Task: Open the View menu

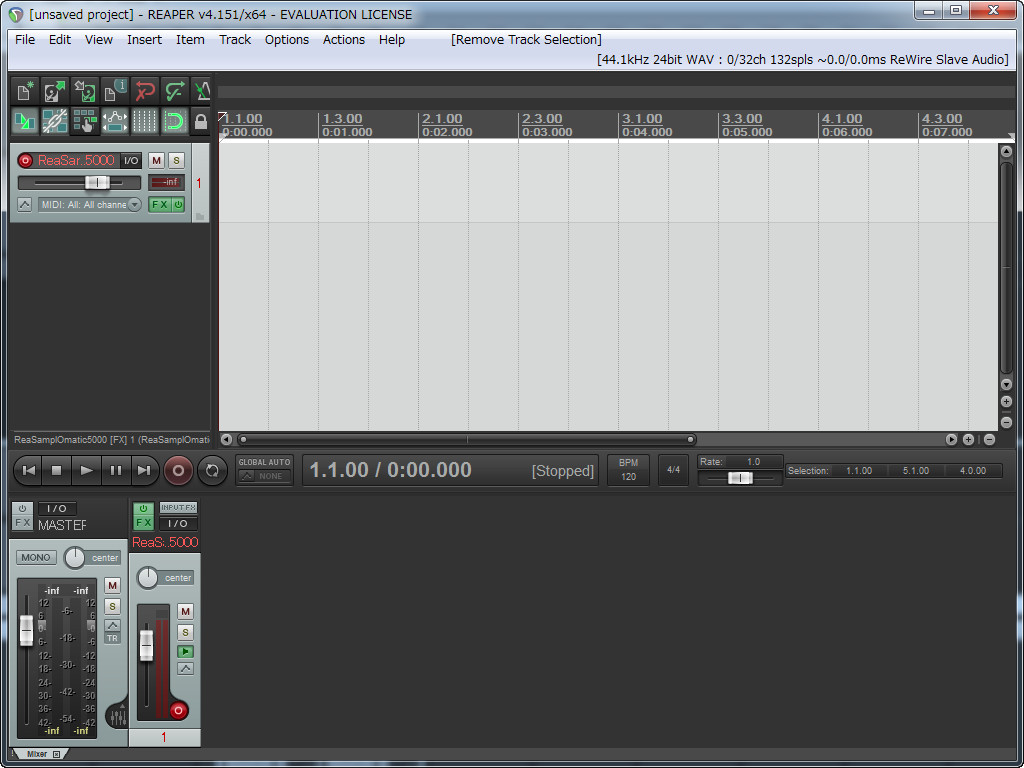Action: tap(99, 40)
